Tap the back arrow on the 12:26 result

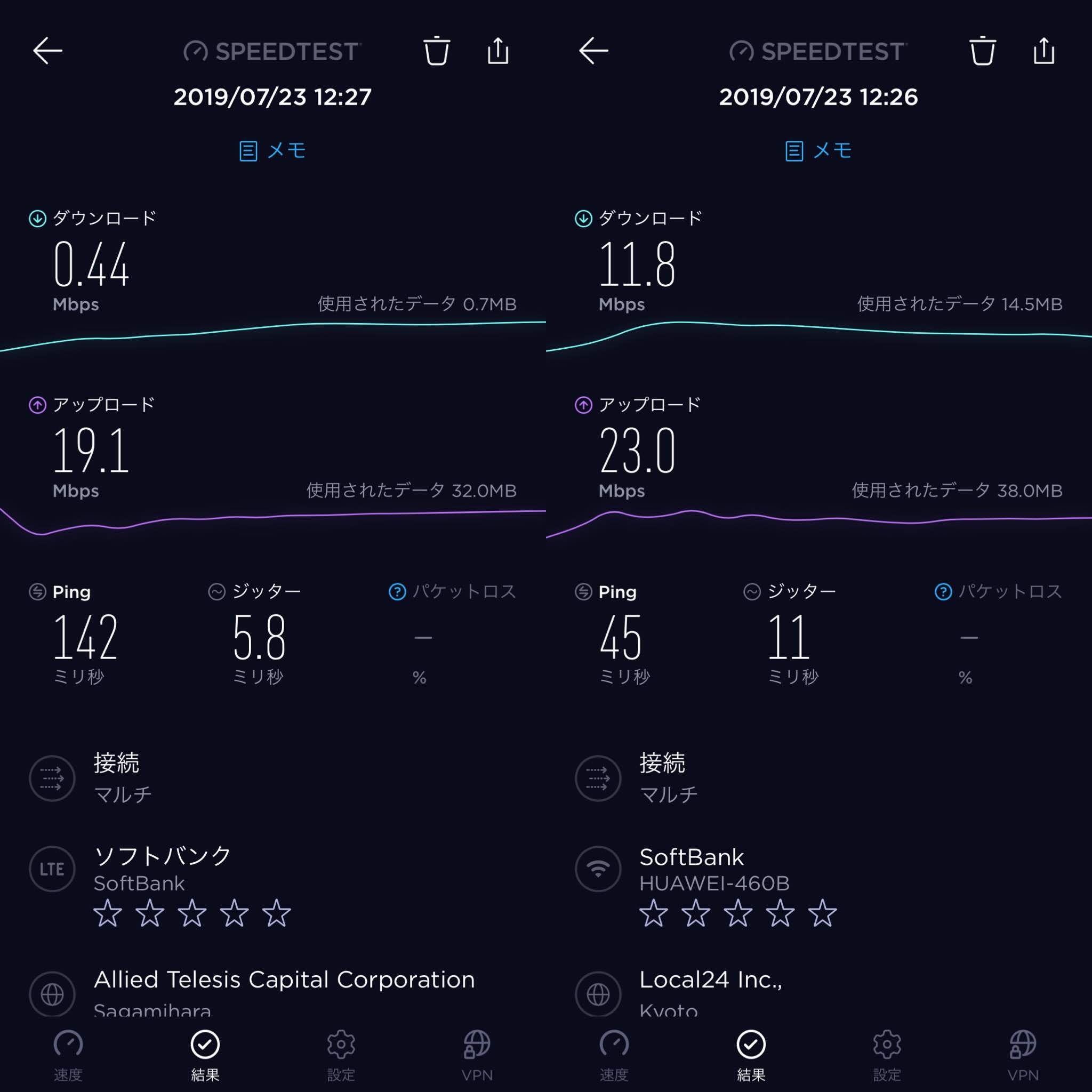click(593, 51)
